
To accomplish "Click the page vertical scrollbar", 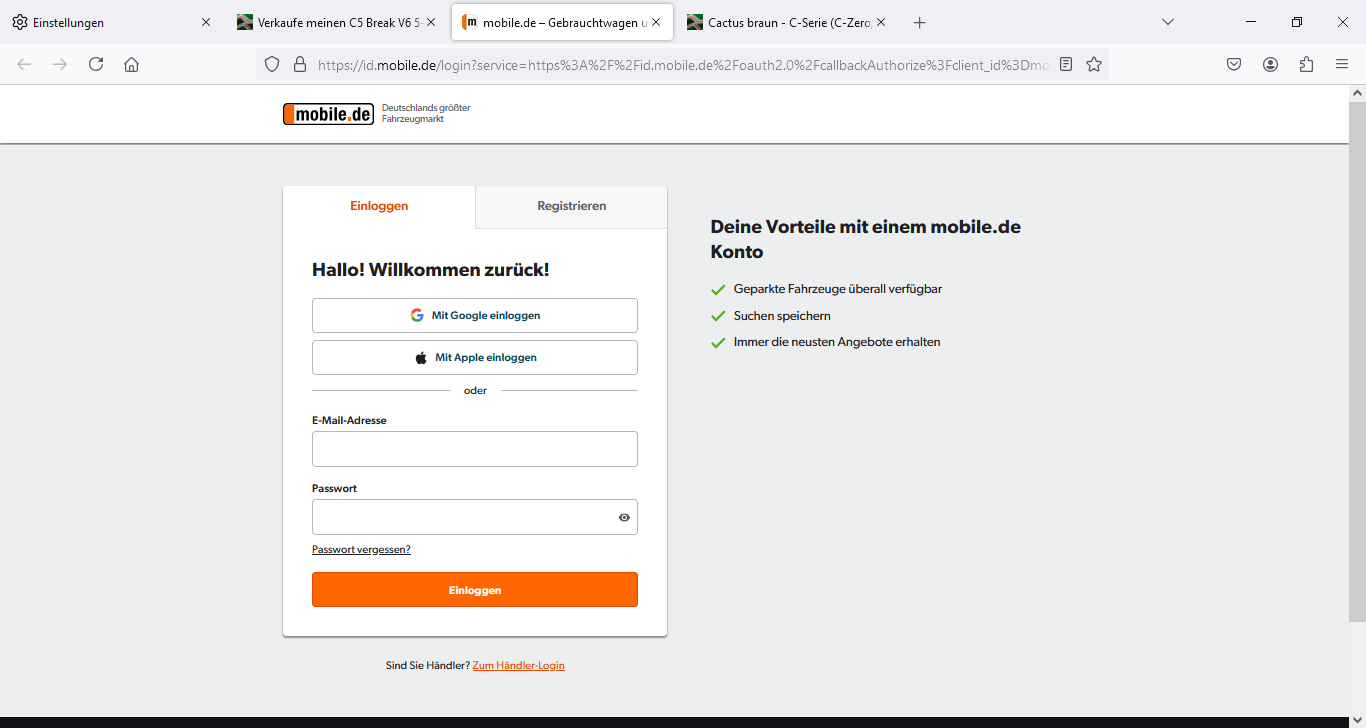I will (x=1357, y=360).
